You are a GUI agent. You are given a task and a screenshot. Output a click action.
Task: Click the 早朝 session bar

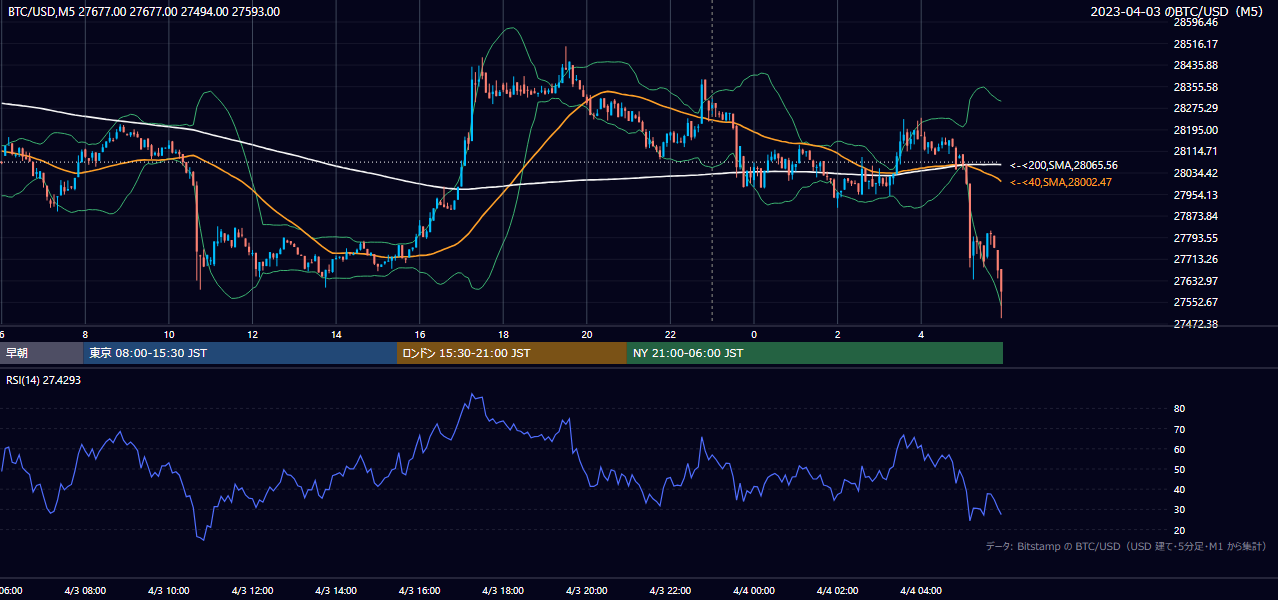pyautogui.click(x=41, y=353)
